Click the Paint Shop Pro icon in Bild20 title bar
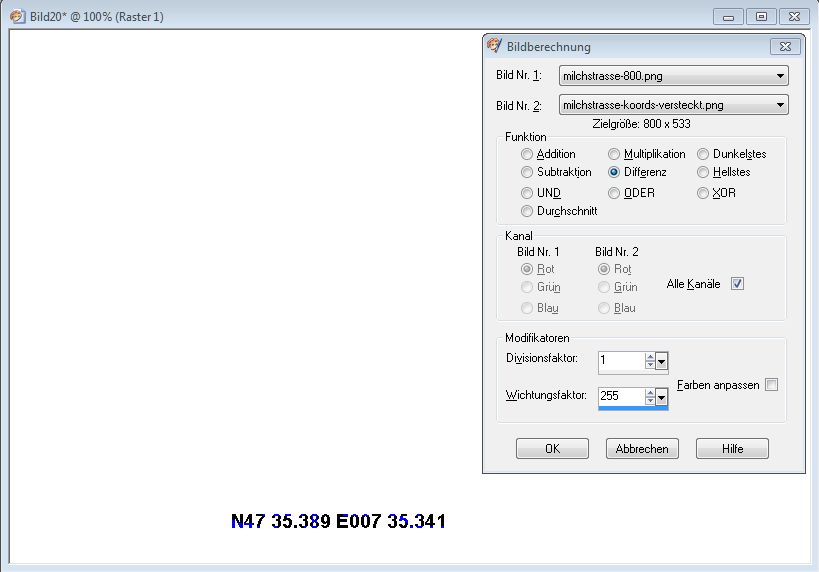Image resolution: width=819 pixels, height=572 pixels. click(17, 16)
